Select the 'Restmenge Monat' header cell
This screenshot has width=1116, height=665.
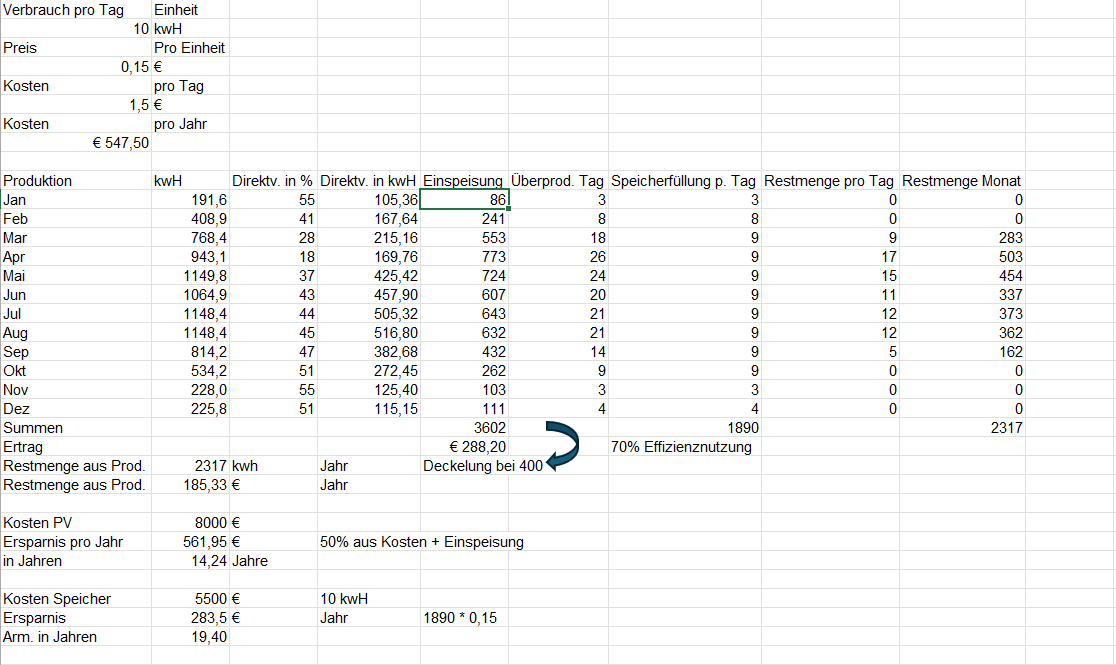[961, 181]
